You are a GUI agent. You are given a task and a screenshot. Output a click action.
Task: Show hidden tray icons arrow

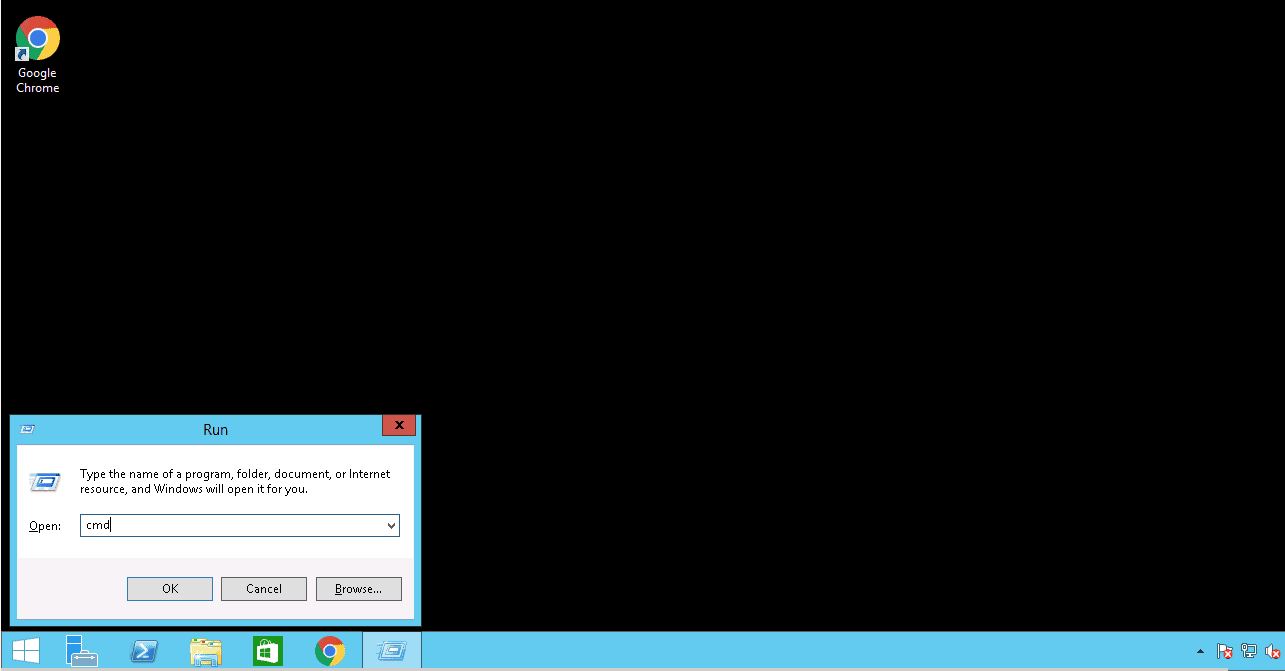tap(1200, 652)
